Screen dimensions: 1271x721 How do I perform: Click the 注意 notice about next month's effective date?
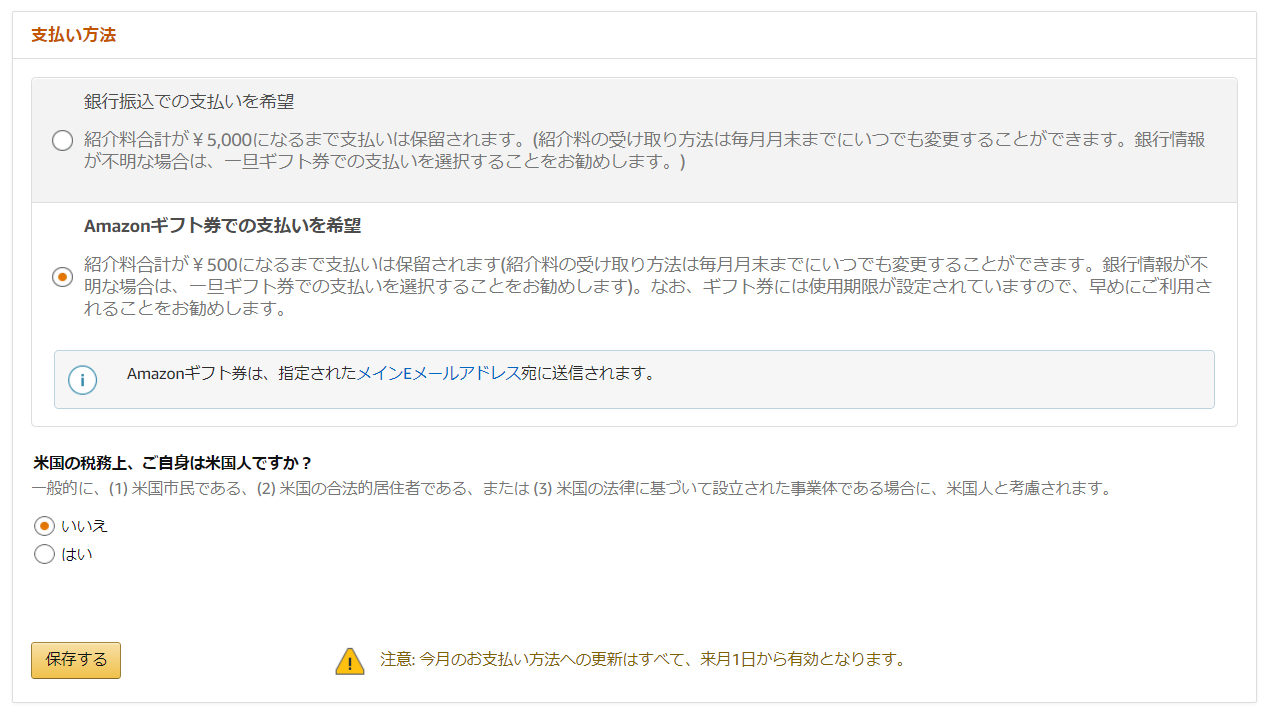[642, 660]
